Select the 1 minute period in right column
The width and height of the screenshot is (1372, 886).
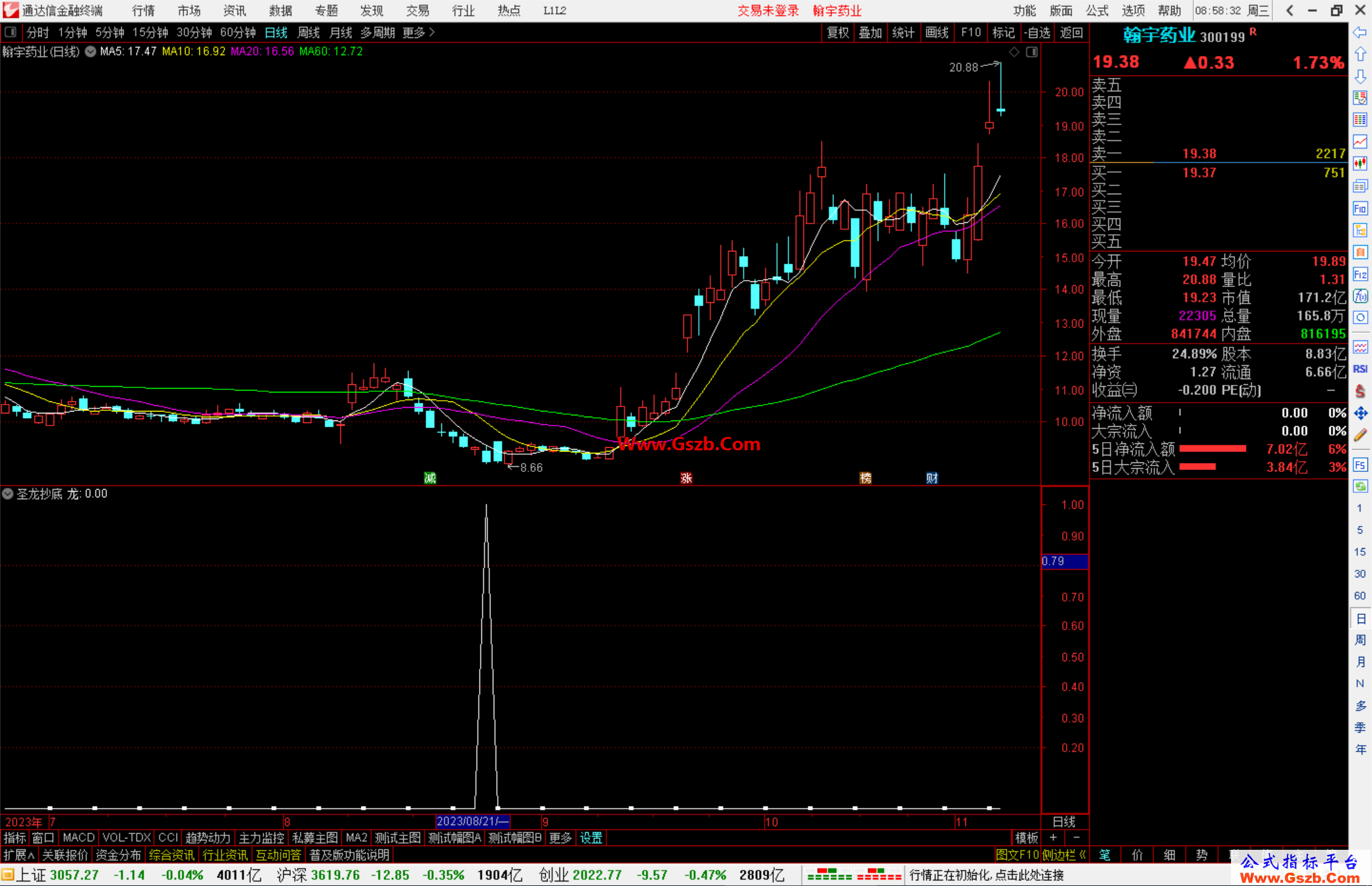coord(1360,508)
